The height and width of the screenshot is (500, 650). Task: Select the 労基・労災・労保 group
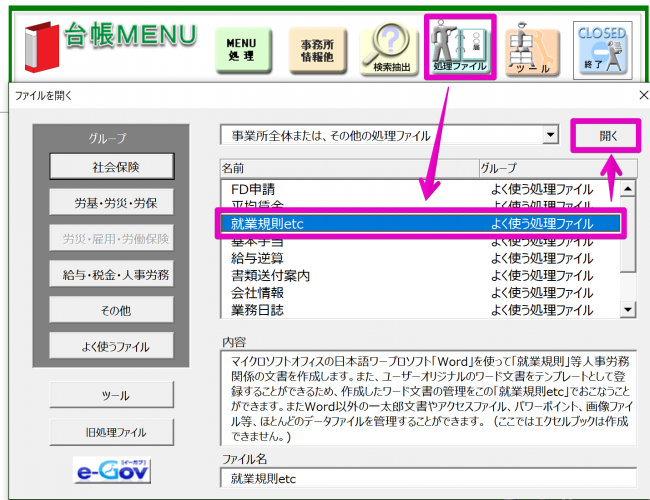(113, 202)
